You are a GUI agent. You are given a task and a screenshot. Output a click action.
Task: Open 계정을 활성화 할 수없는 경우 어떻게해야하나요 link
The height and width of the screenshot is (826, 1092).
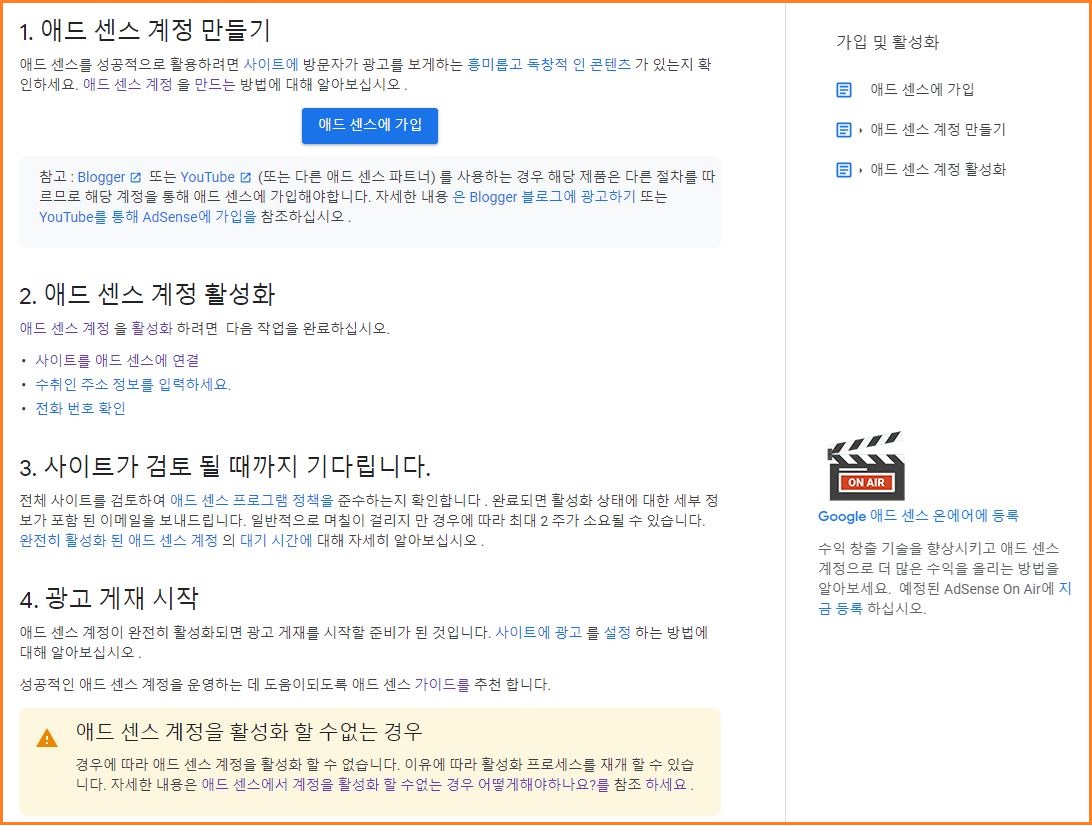[x=405, y=784]
